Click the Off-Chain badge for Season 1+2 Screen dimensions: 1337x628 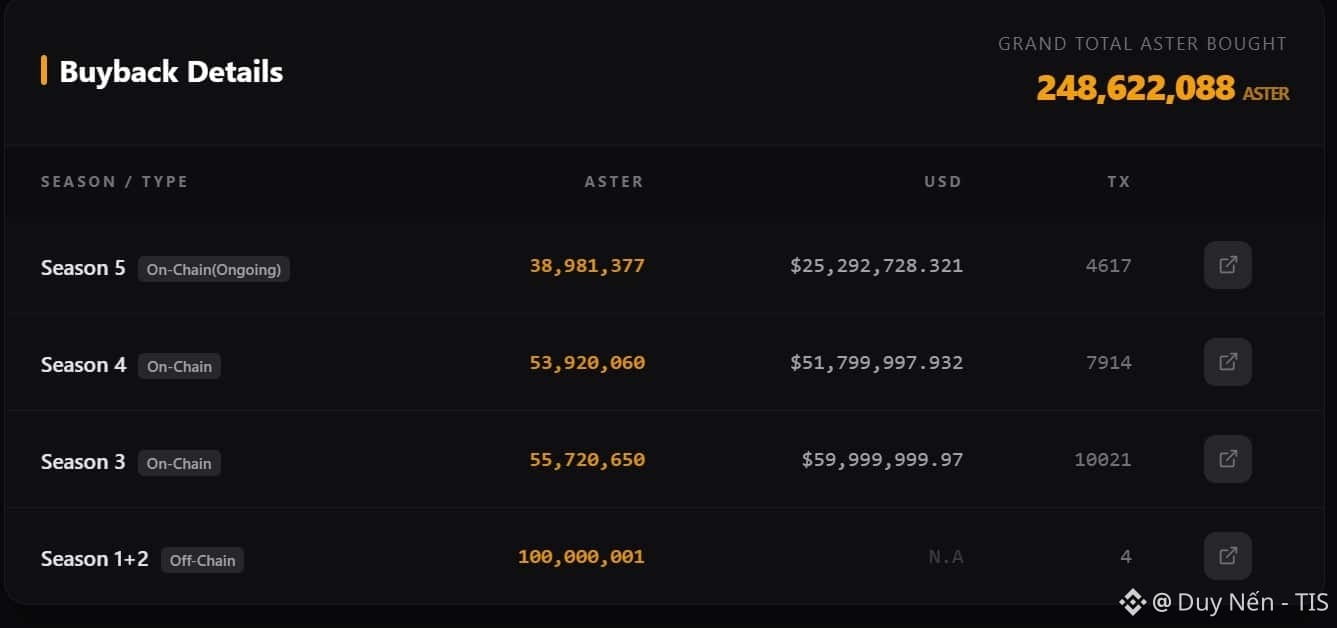pos(202,560)
